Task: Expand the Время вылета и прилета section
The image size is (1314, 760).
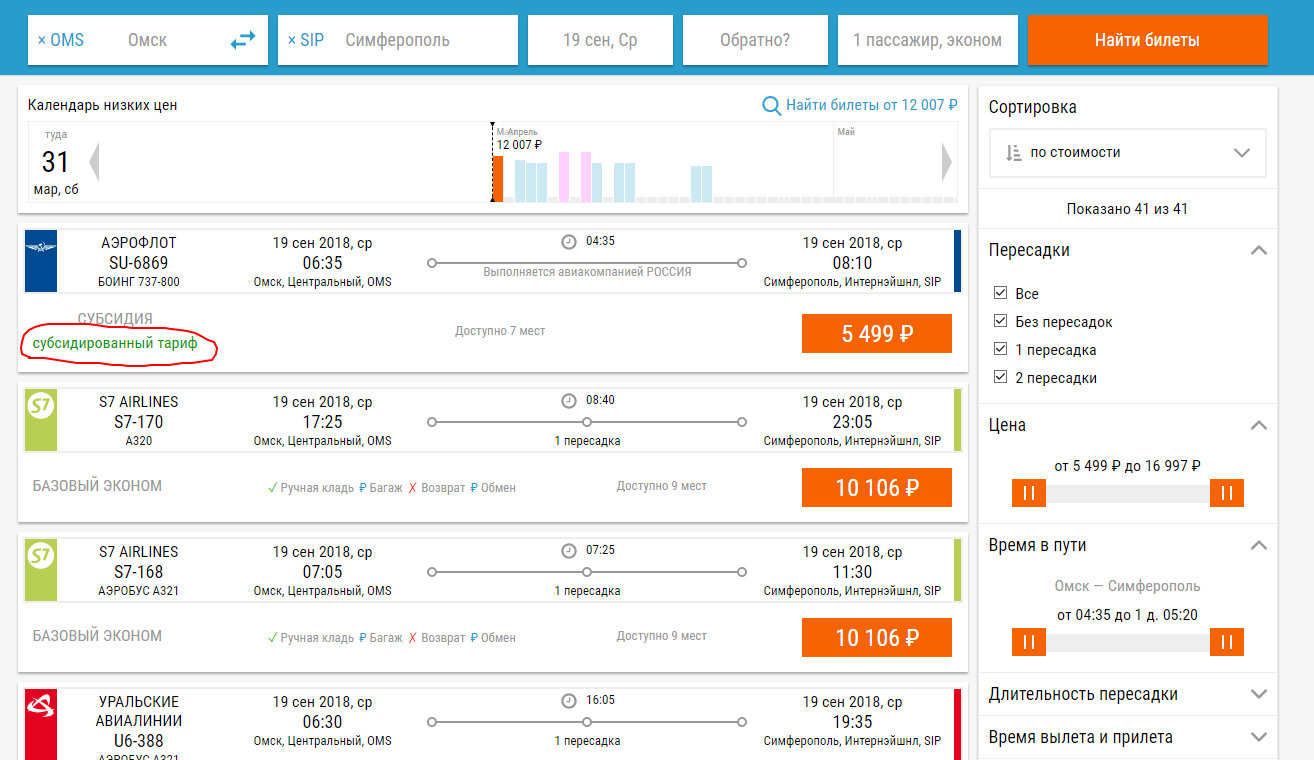Action: coord(1259,737)
